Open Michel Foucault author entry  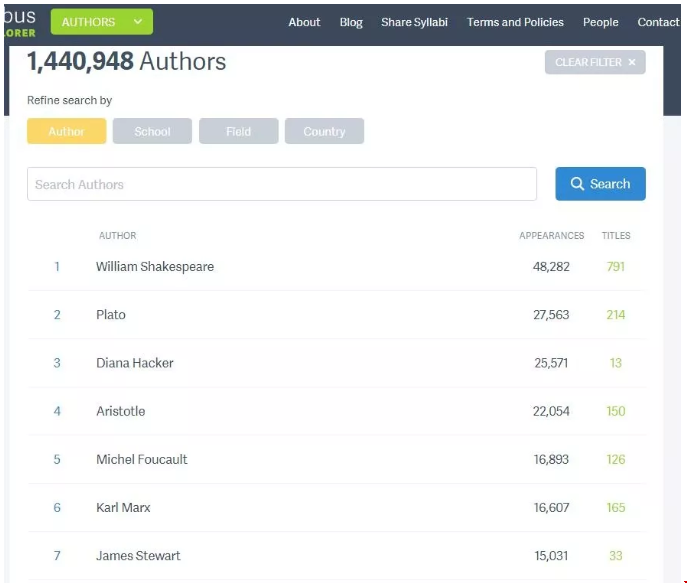tap(142, 459)
